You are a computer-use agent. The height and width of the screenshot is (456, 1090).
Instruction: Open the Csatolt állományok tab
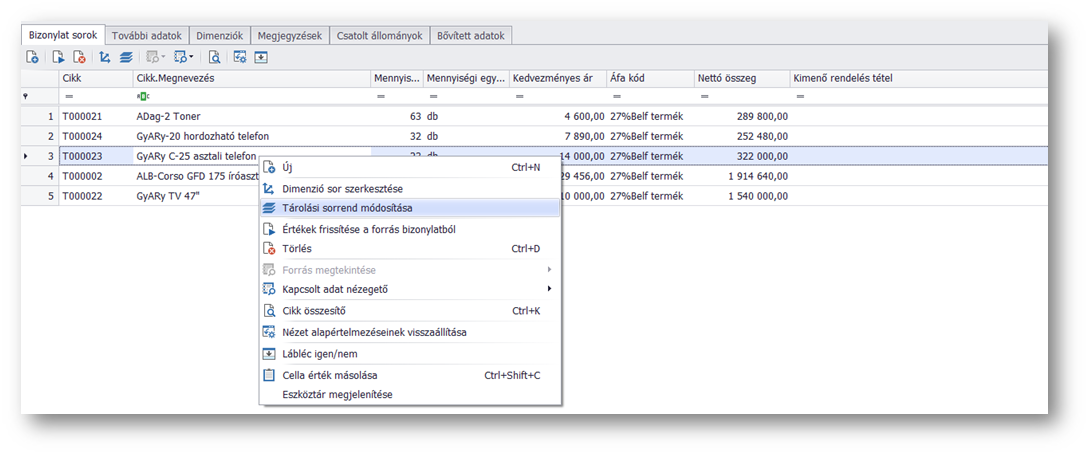378,36
